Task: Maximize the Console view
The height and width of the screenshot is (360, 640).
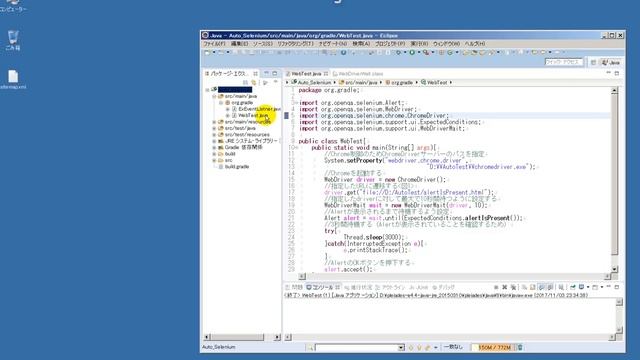Action: coord(617,287)
